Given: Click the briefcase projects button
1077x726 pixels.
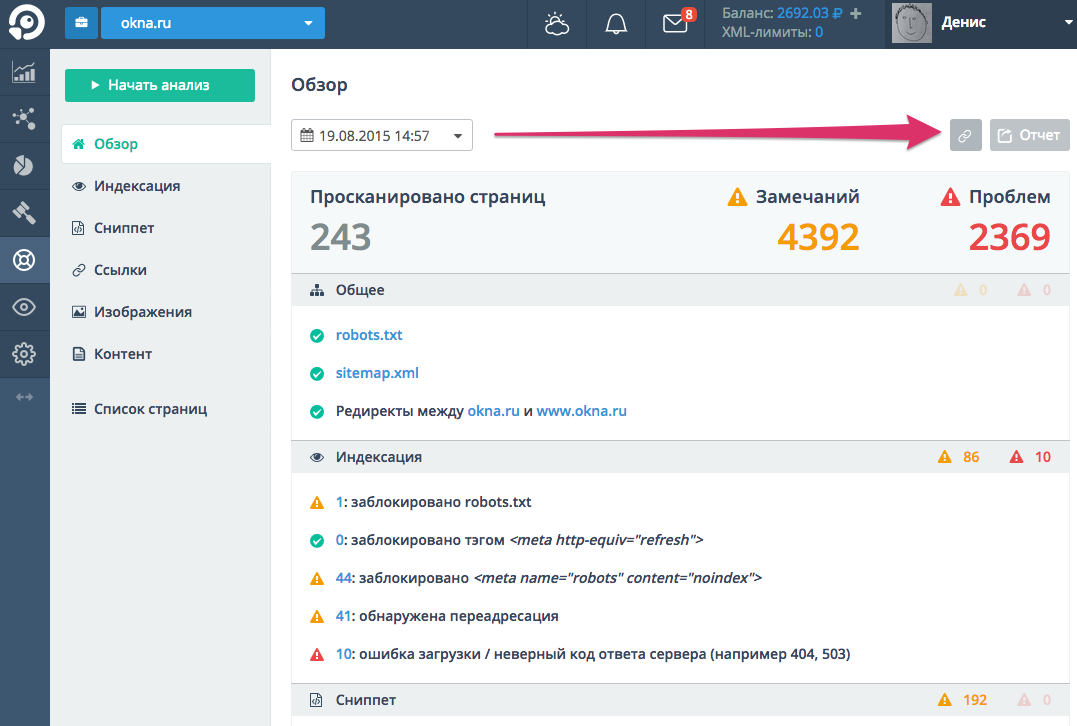Looking at the screenshot, I should 80,23.
